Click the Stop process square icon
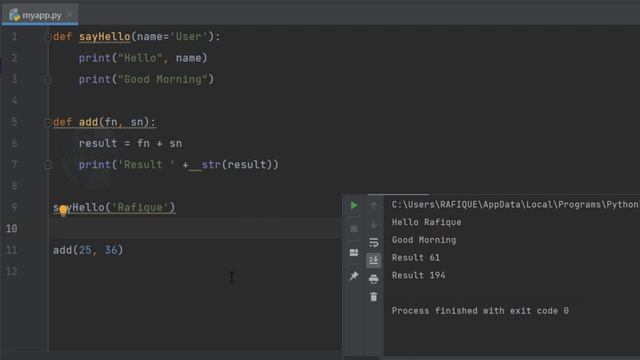 tap(354, 229)
